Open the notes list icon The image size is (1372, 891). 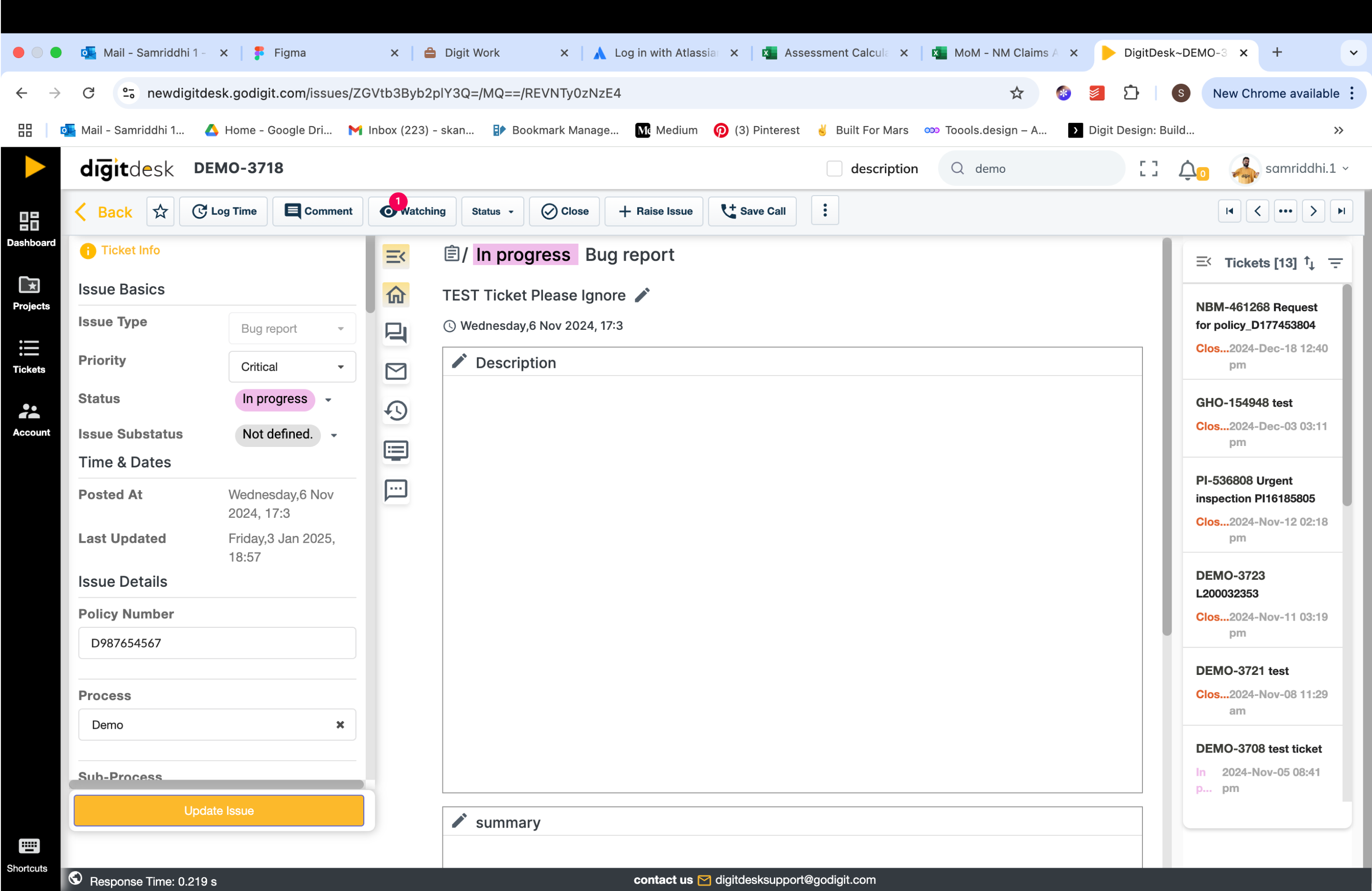point(395,450)
